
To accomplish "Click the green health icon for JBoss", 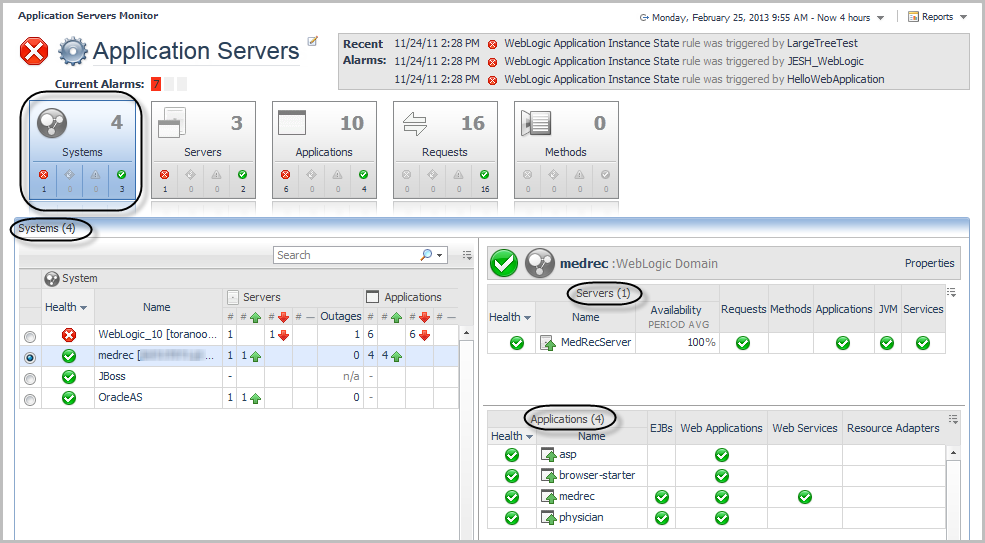I will [x=68, y=376].
